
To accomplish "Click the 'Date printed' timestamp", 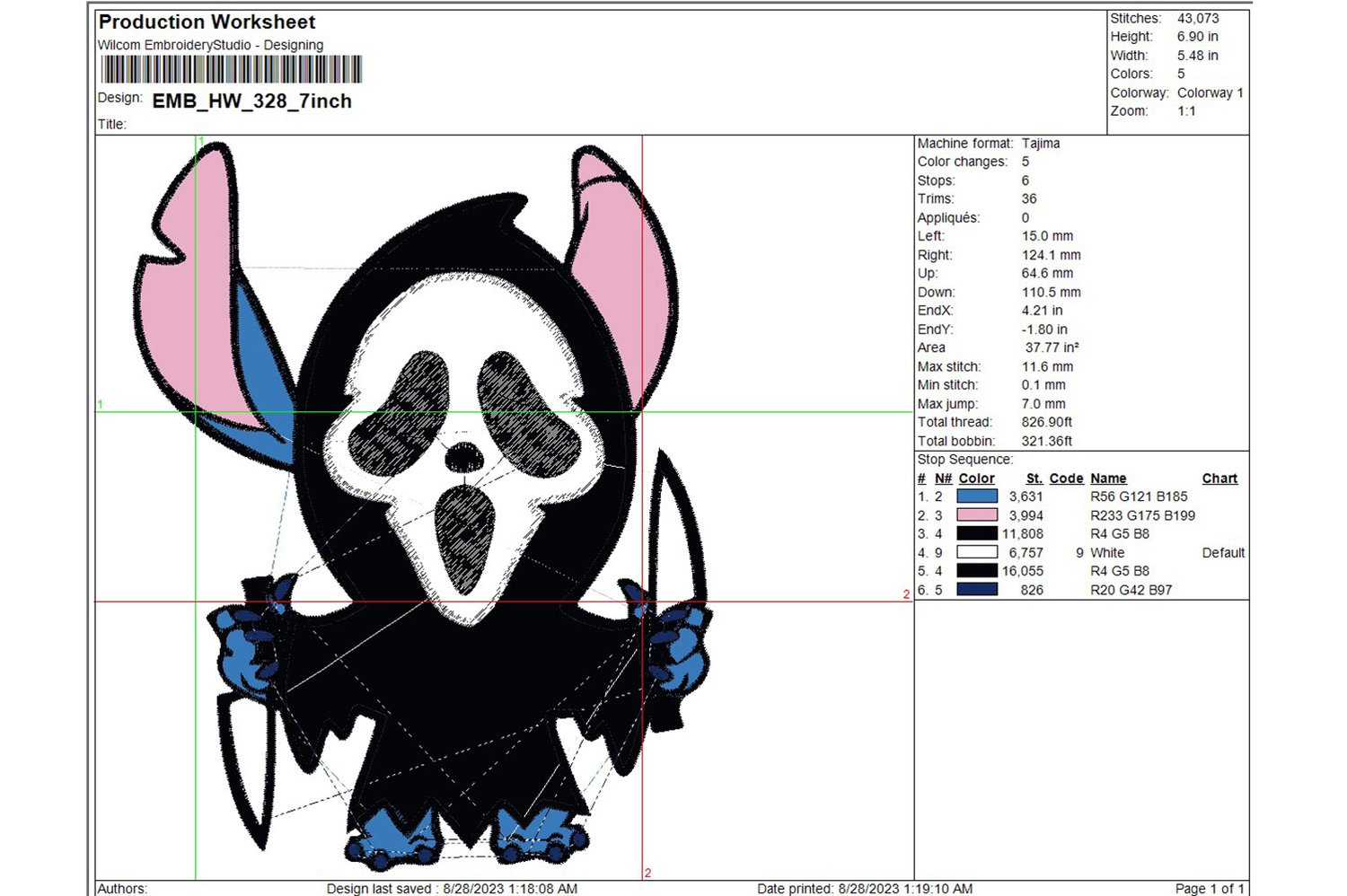I will click(865, 889).
